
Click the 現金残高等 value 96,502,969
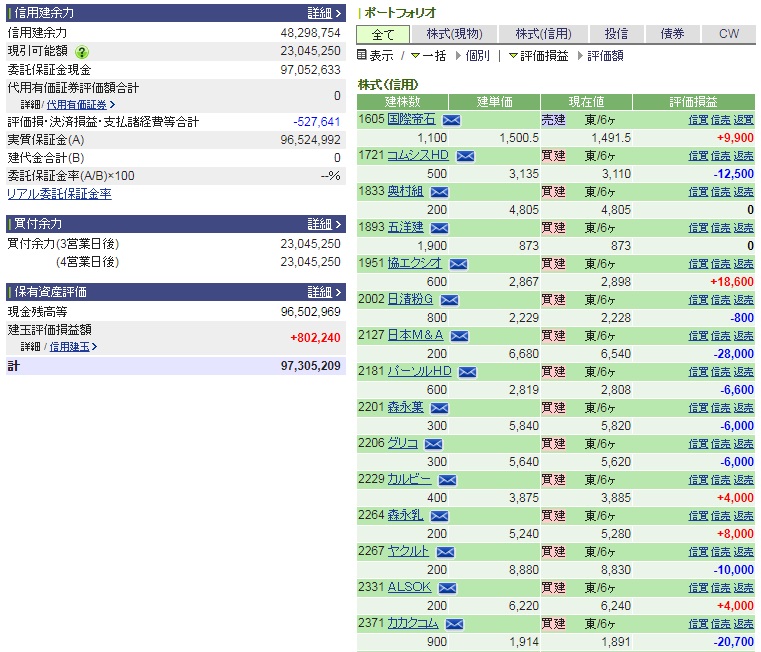(311, 312)
